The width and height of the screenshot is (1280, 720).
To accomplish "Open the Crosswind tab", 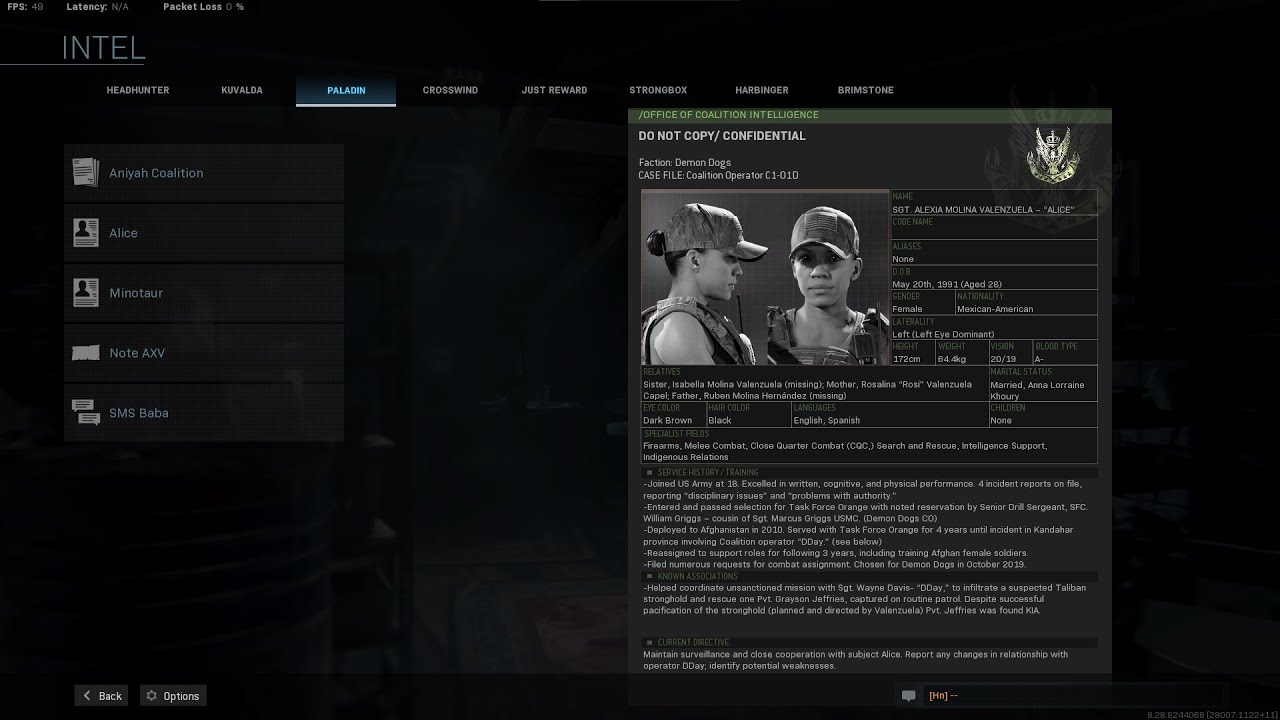I will click(x=450, y=90).
